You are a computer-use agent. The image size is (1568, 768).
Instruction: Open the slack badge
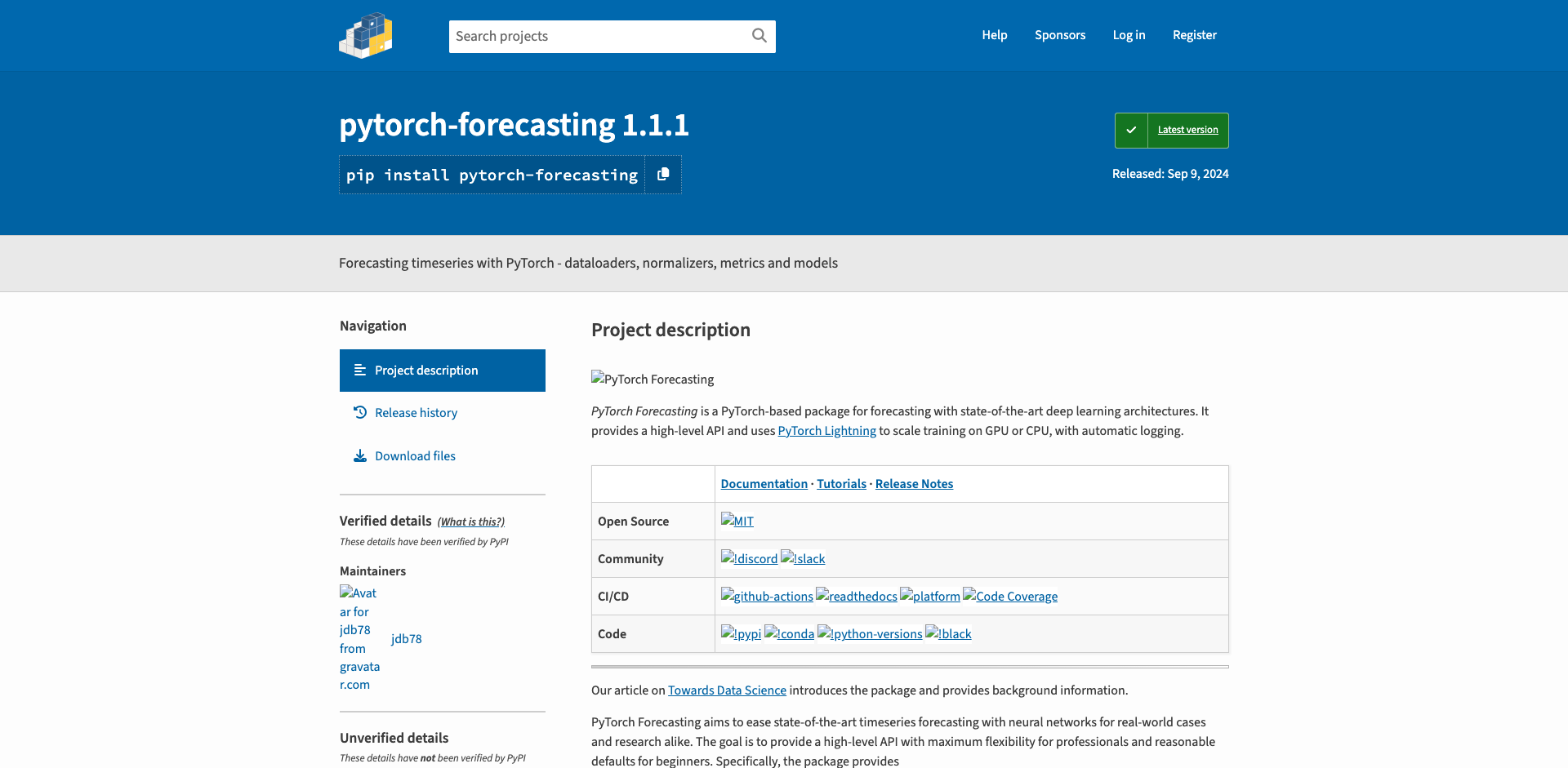pos(803,558)
